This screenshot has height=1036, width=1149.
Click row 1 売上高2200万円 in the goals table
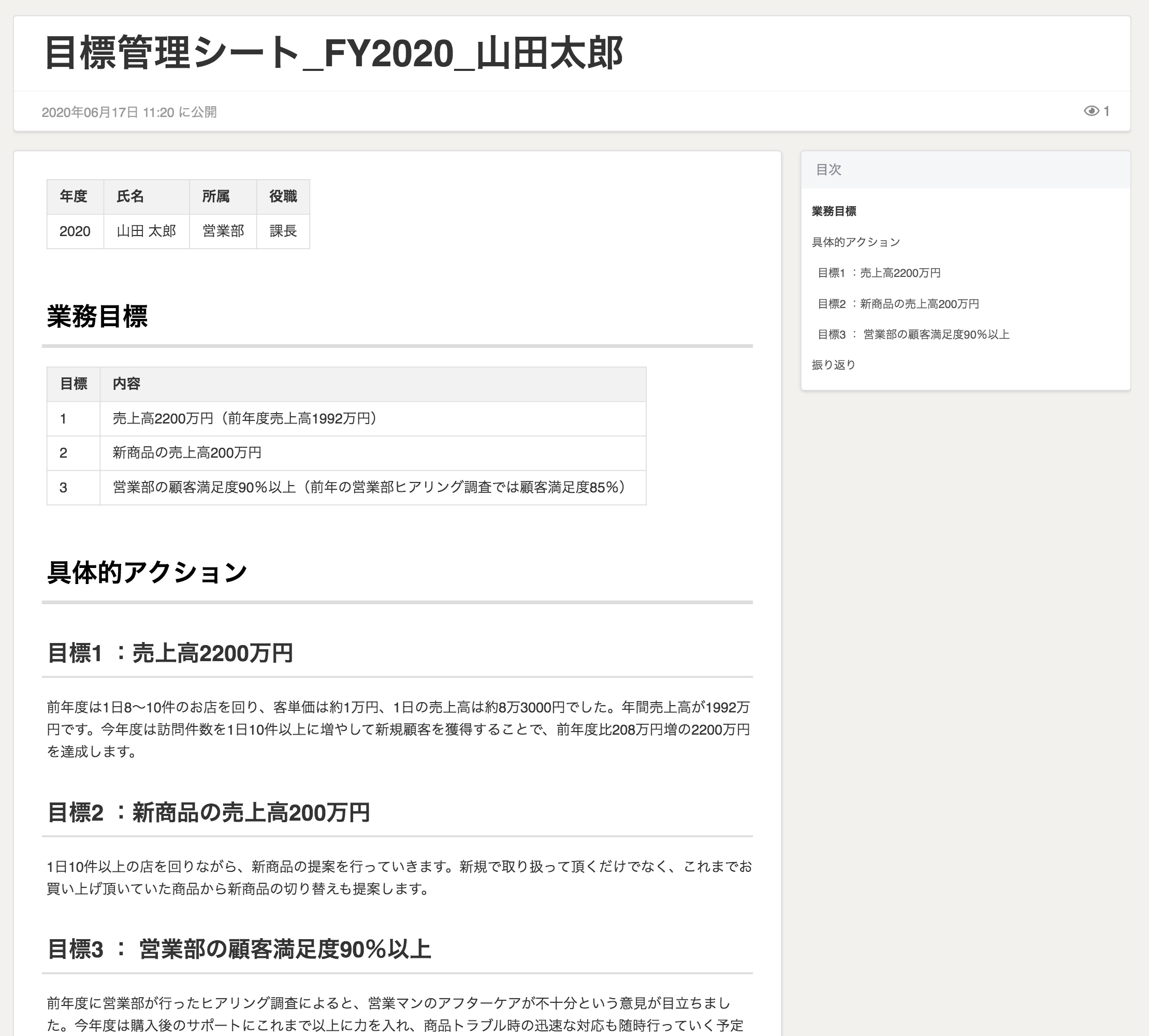point(243,418)
